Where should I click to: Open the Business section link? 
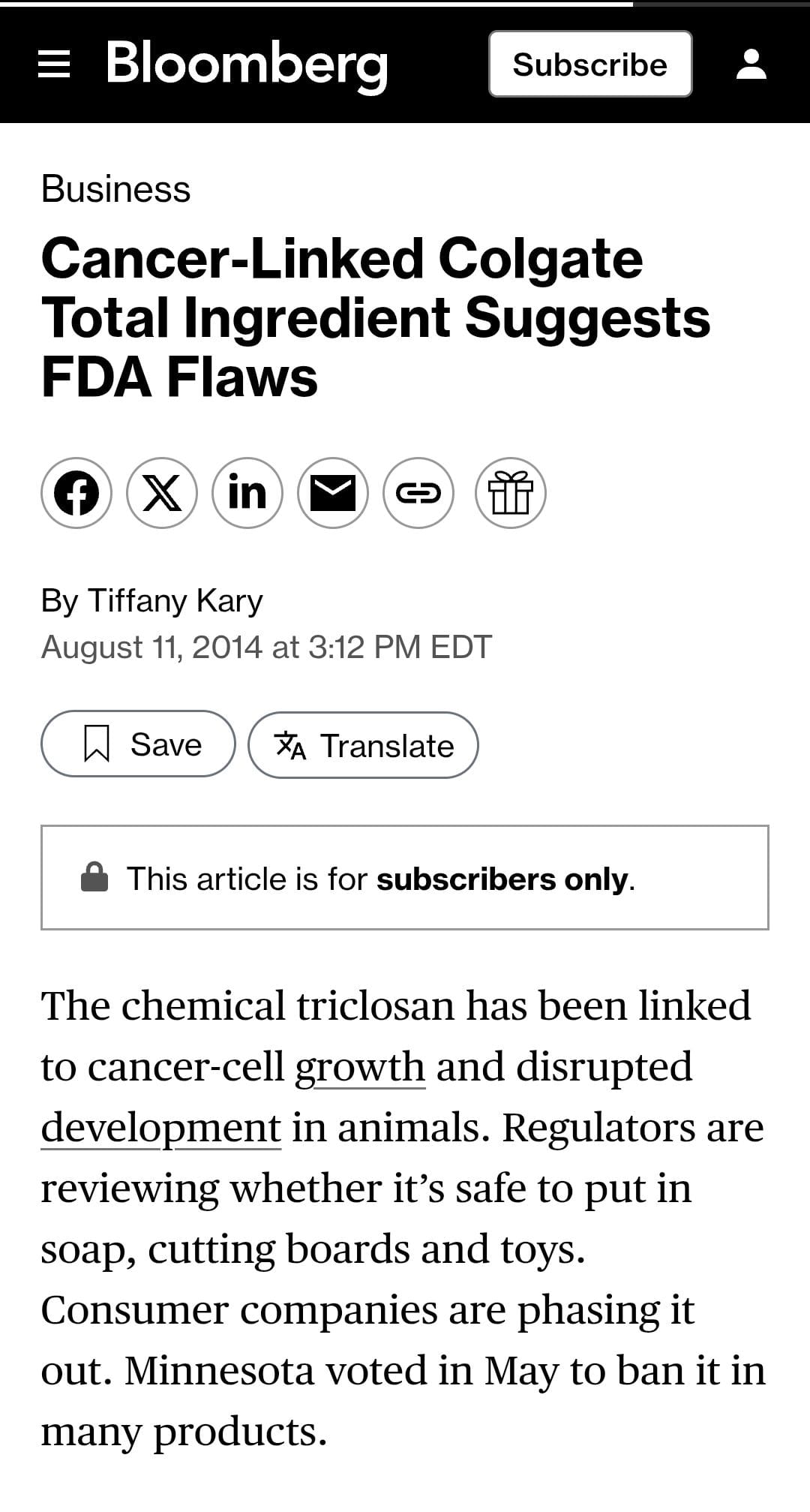pyautogui.click(x=116, y=189)
